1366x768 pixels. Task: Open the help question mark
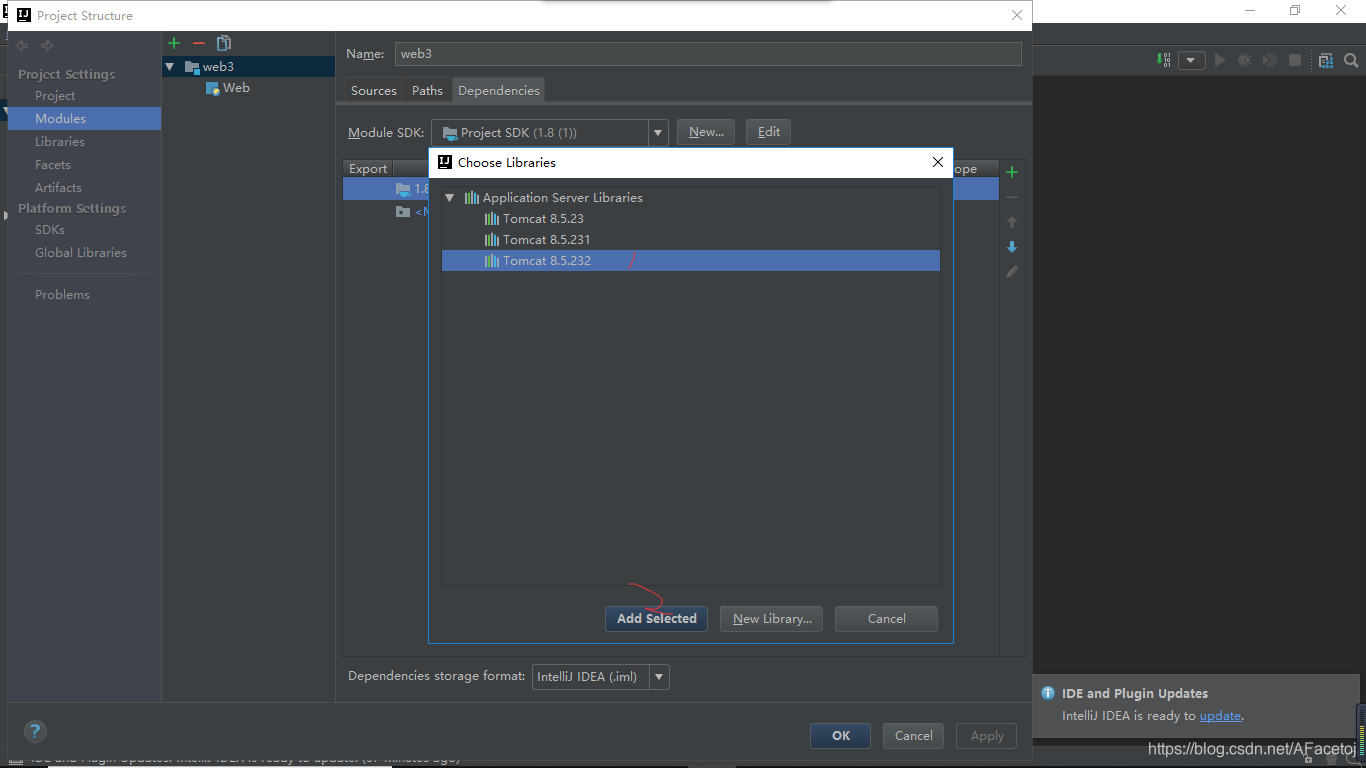35,731
